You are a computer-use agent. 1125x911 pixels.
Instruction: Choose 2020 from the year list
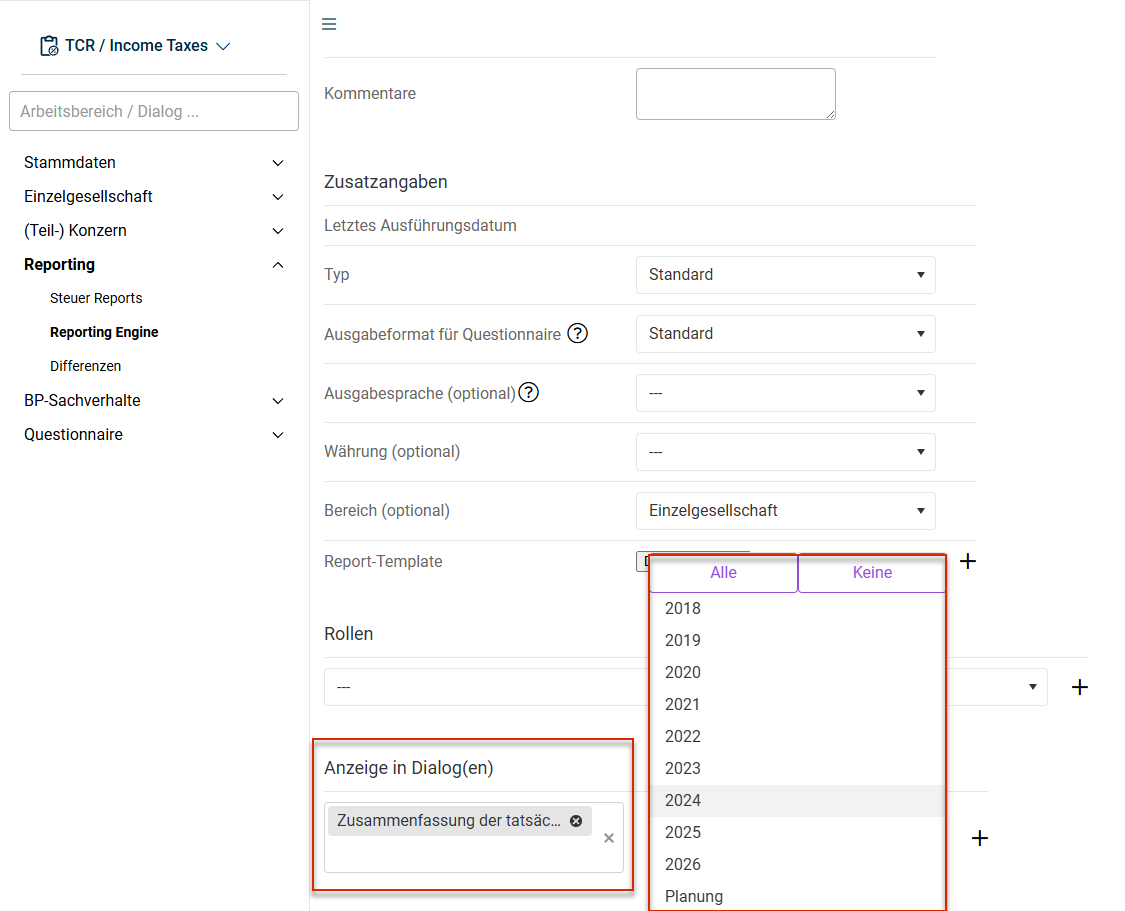coord(797,673)
